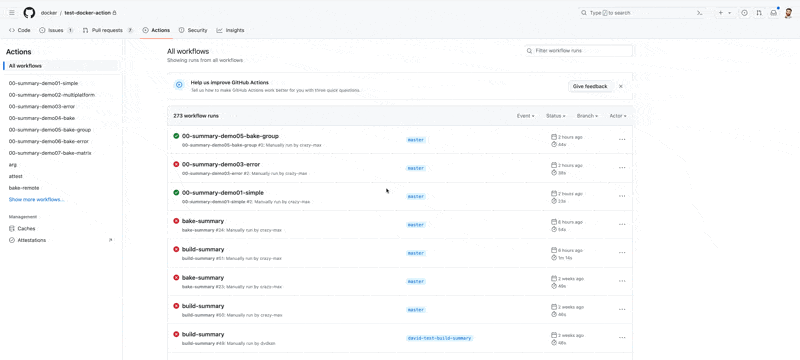Open the create new plus dropdown
Image resolution: width=800 pixels, height=360 pixels.
tap(725, 13)
